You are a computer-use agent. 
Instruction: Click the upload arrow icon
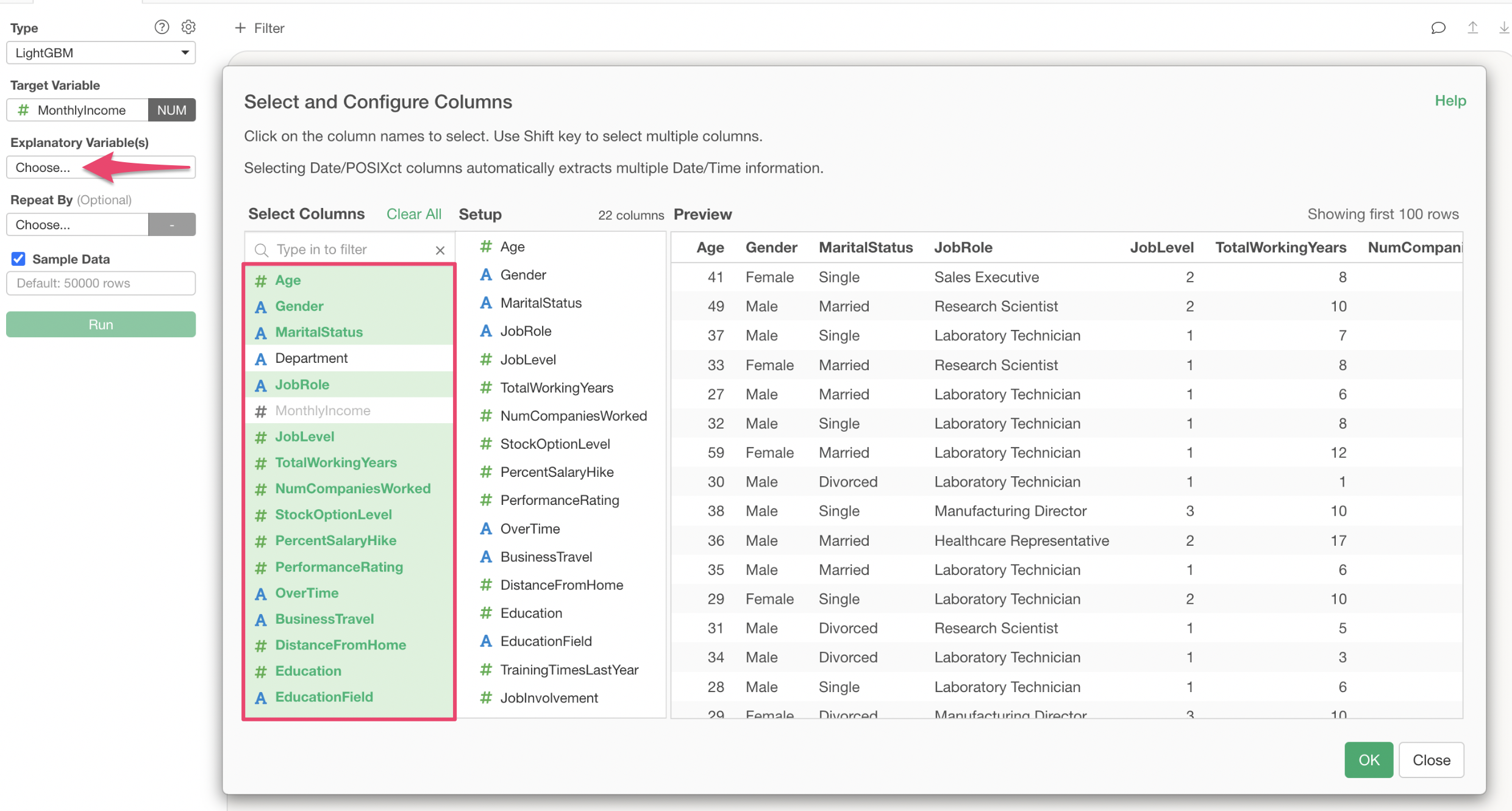click(1472, 28)
